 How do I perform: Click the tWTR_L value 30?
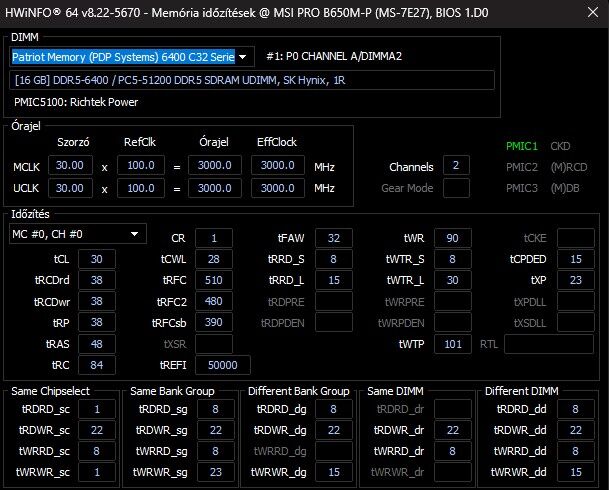pos(452,280)
